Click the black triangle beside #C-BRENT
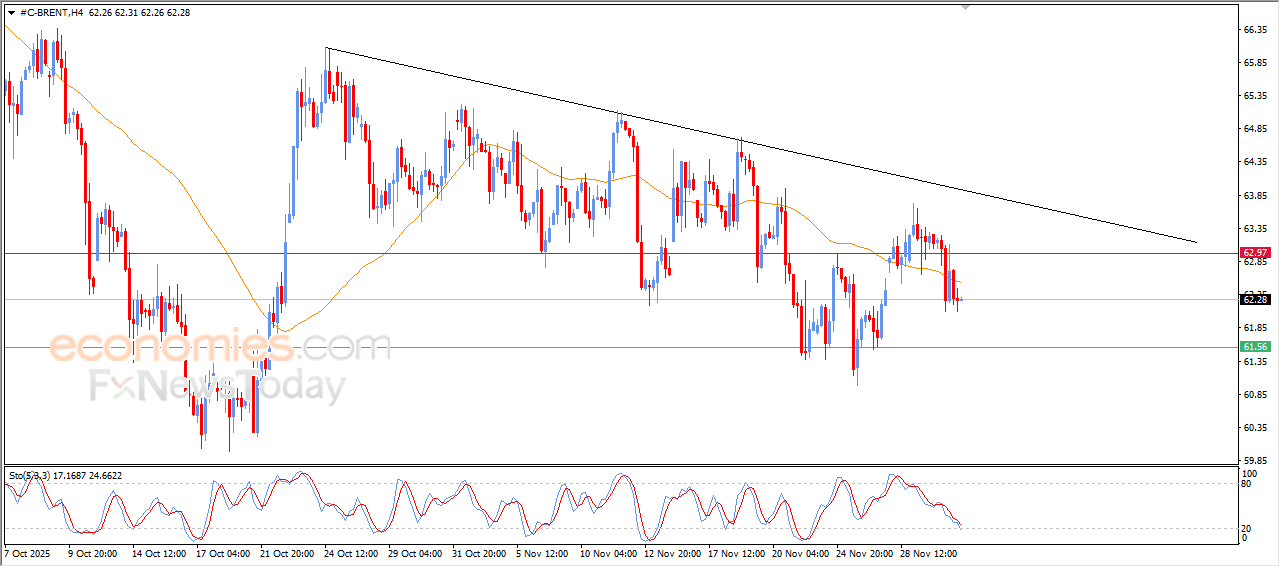The image size is (1280, 567). 11,12
